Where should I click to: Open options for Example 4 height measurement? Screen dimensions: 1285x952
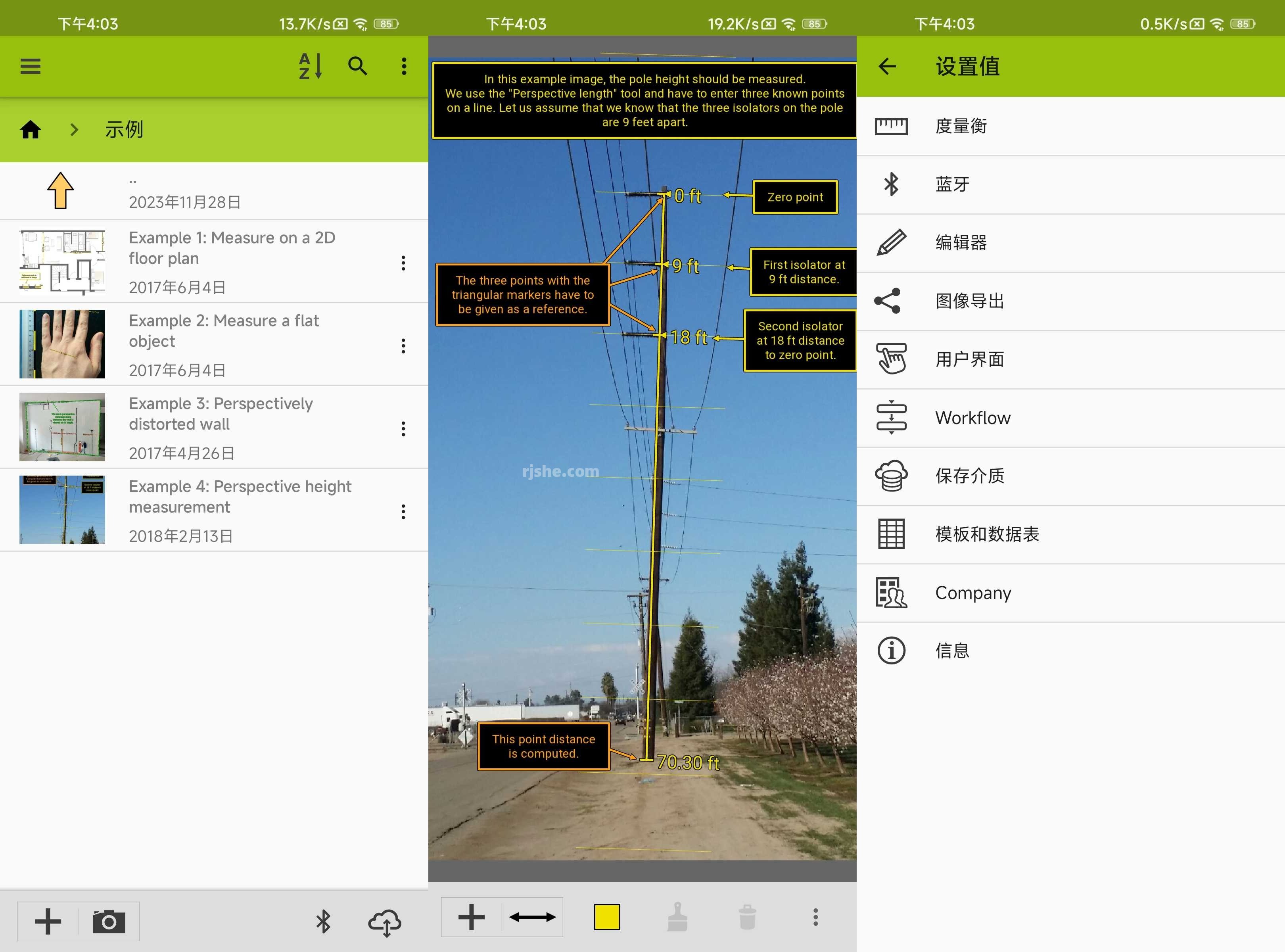[403, 512]
